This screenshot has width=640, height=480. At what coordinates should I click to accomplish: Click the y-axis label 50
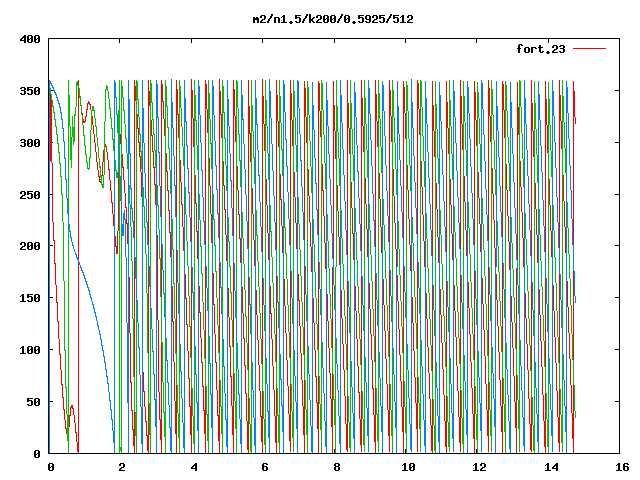point(33,402)
